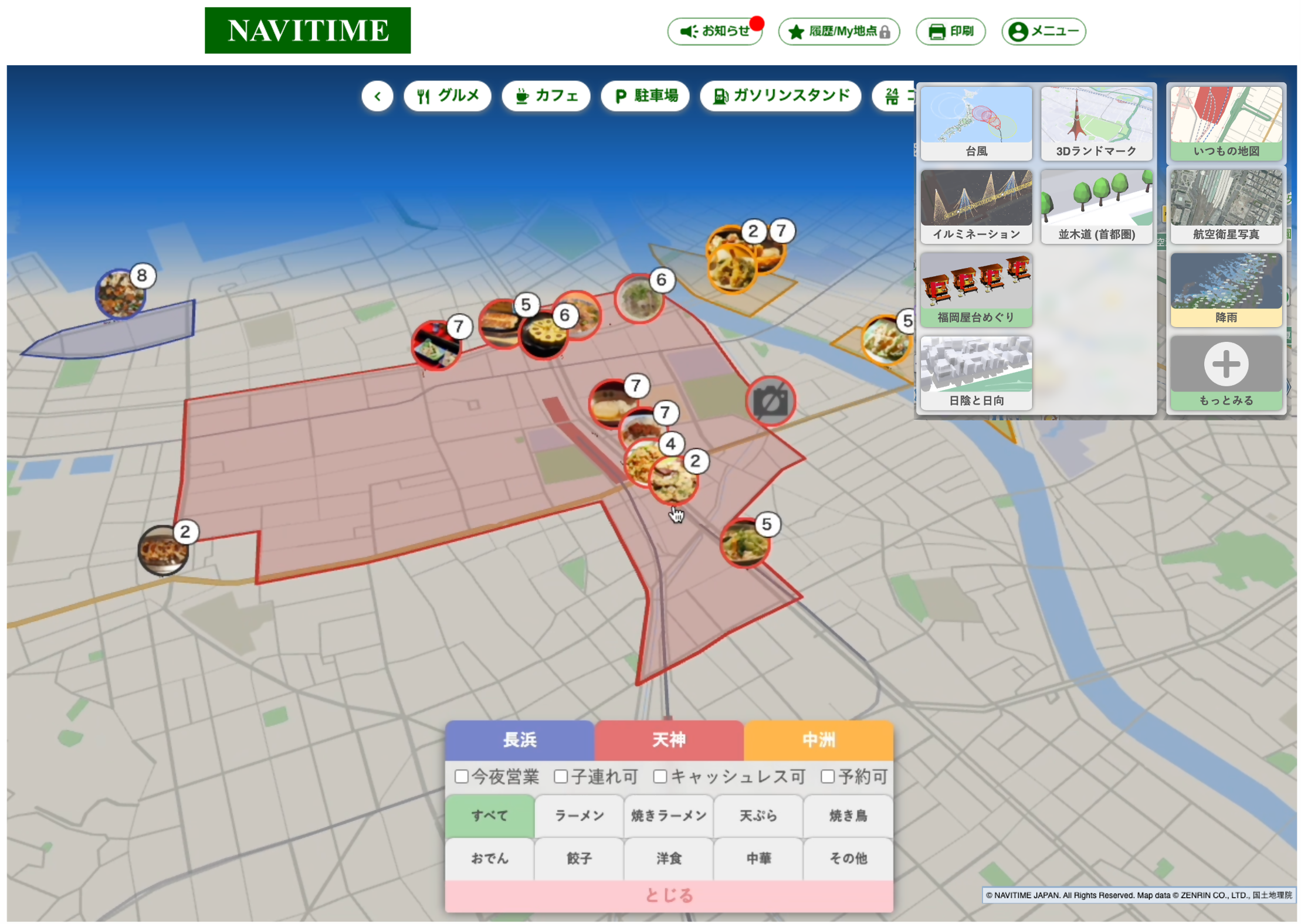
Task: Switch to 航空衛星写真 satellite view
Action: coord(1226,206)
